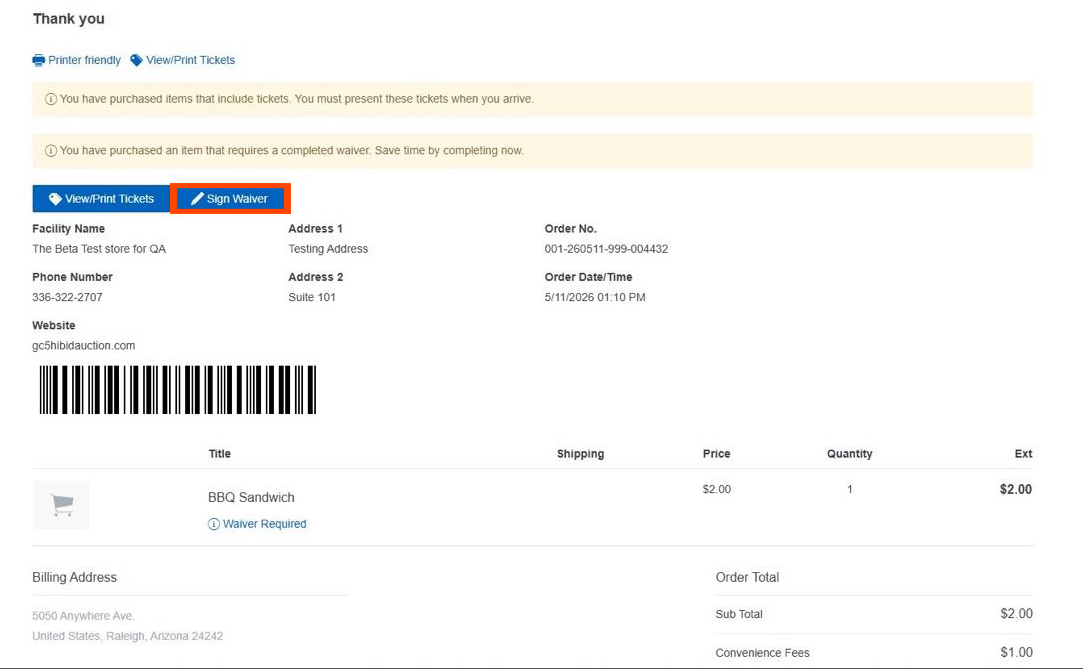Screen dimensions: 1083x669
Task: Click the Thank you heading
Action: pyautogui.click(x=68, y=19)
